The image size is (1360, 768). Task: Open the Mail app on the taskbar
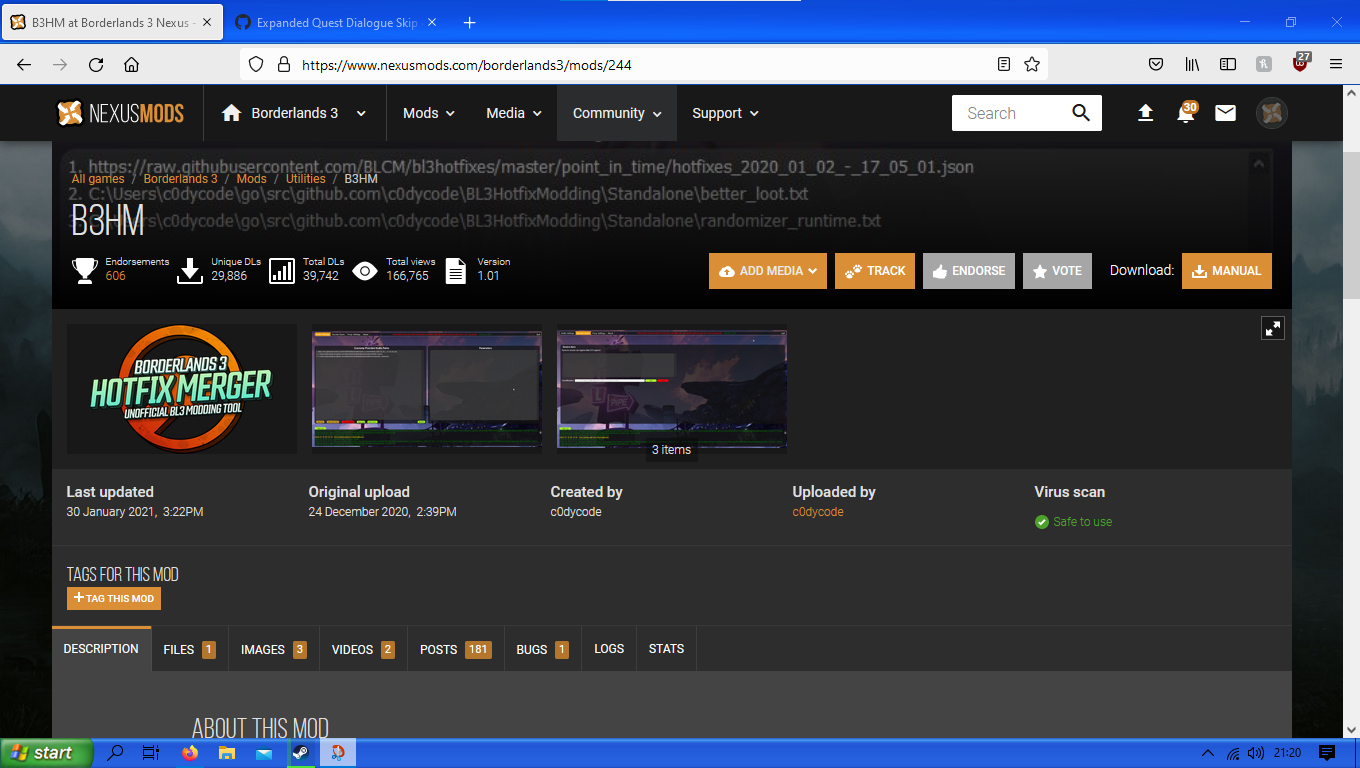click(x=264, y=753)
